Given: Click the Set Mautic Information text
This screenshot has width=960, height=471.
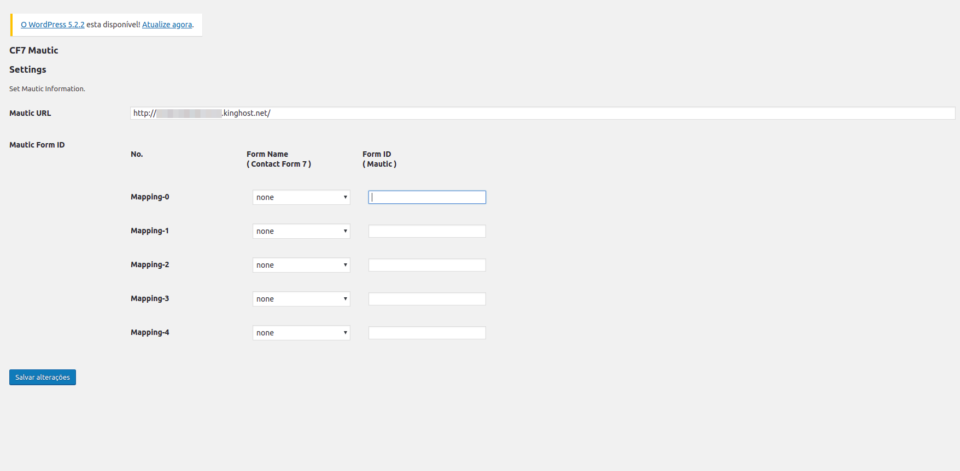Looking at the screenshot, I should (47, 89).
